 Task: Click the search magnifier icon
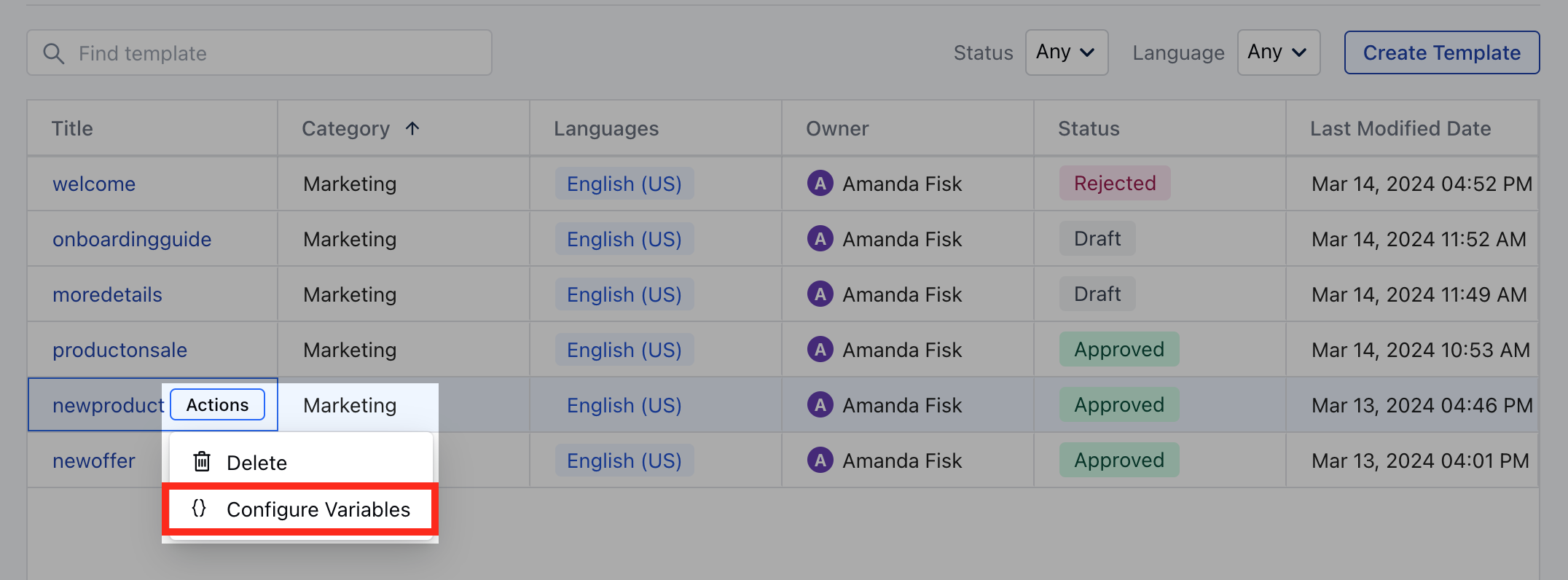click(53, 53)
